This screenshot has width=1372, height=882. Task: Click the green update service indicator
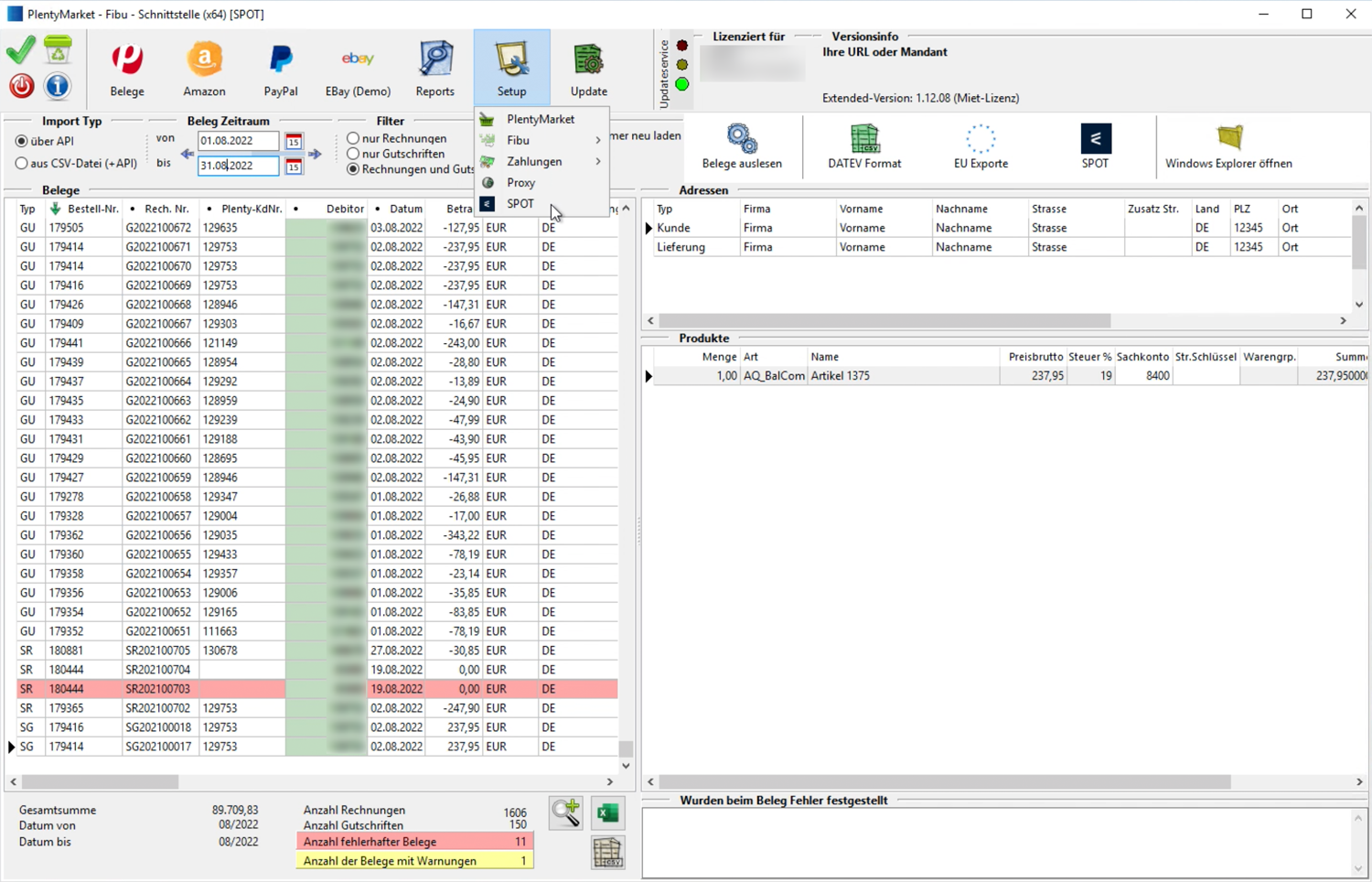pos(682,84)
